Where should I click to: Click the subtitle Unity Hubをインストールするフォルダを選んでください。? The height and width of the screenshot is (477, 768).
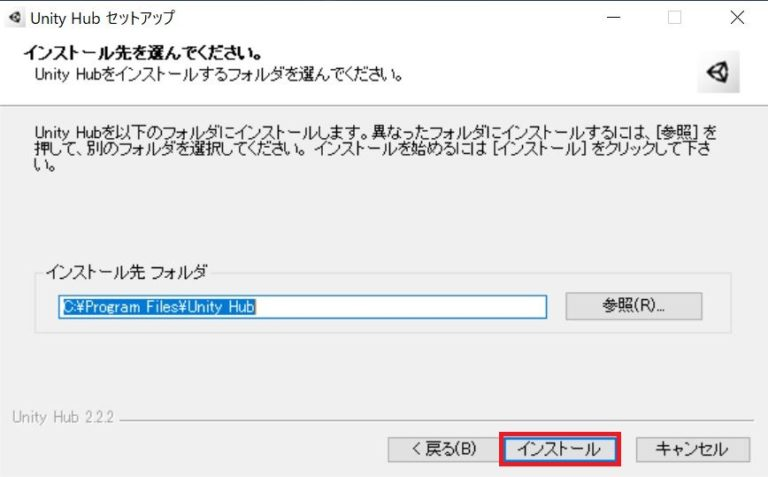pyautogui.click(x=219, y=74)
